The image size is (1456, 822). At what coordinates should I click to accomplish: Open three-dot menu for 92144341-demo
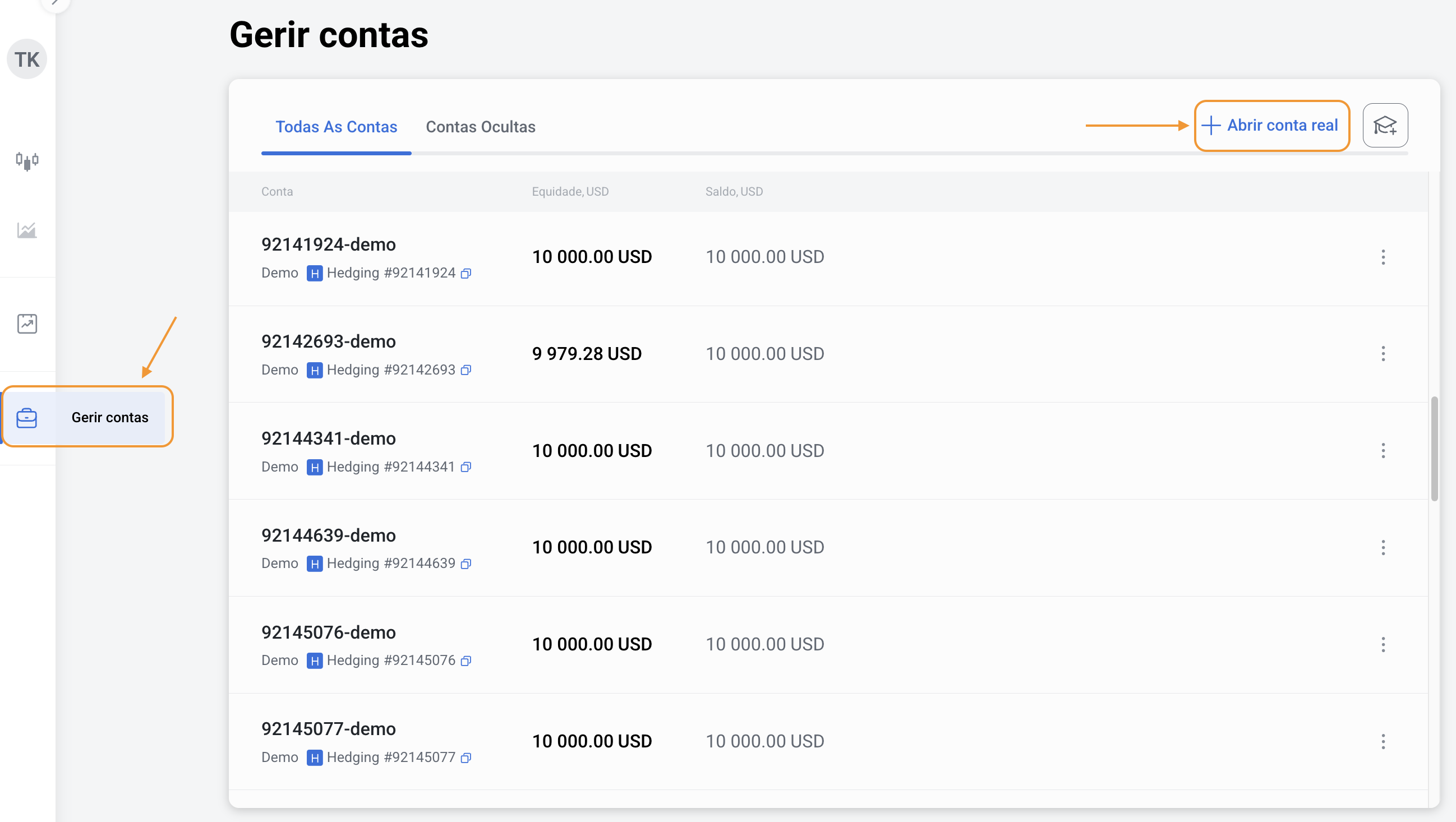point(1383,451)
